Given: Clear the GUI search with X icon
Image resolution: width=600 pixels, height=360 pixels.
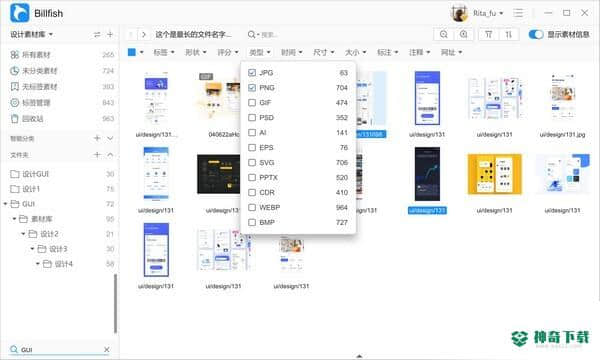Looking at the screenshot, I should tap(107, 349).
